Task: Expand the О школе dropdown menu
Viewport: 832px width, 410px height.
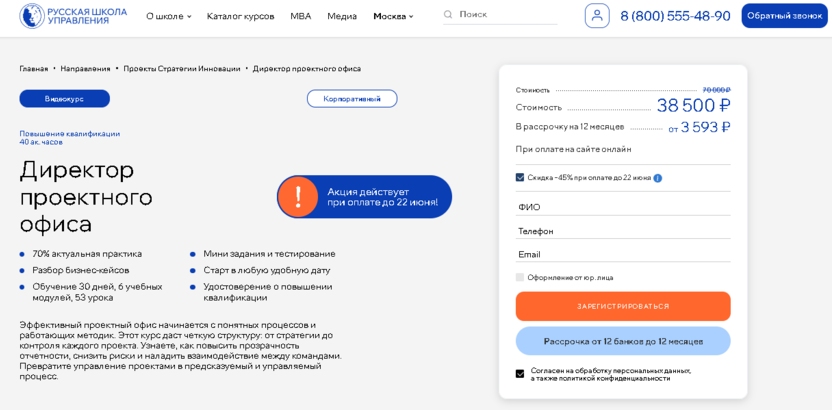Action: tap(168, 16)
